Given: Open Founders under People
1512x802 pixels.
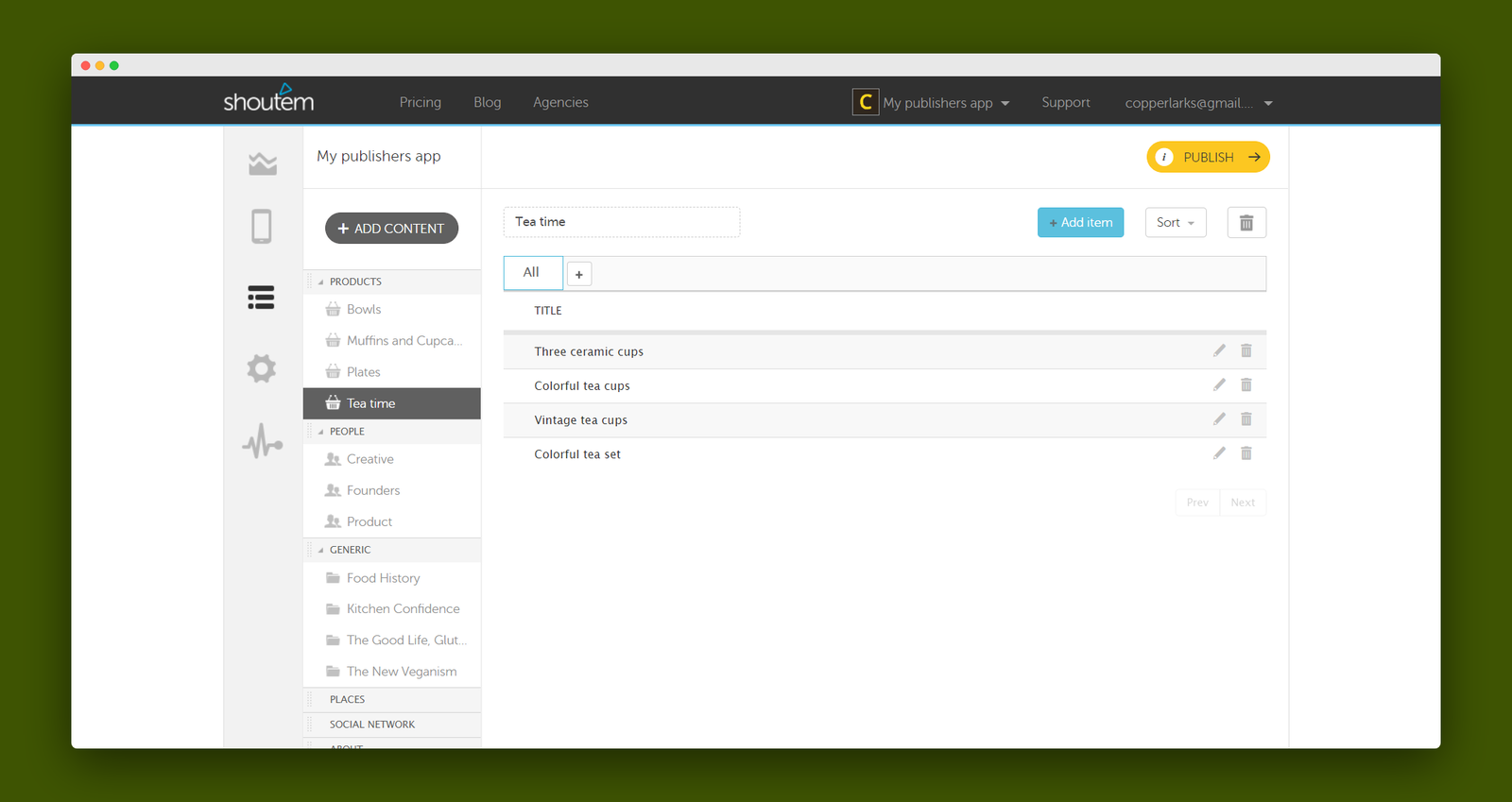Looking at the screenshot, I should tap(392, 490).
